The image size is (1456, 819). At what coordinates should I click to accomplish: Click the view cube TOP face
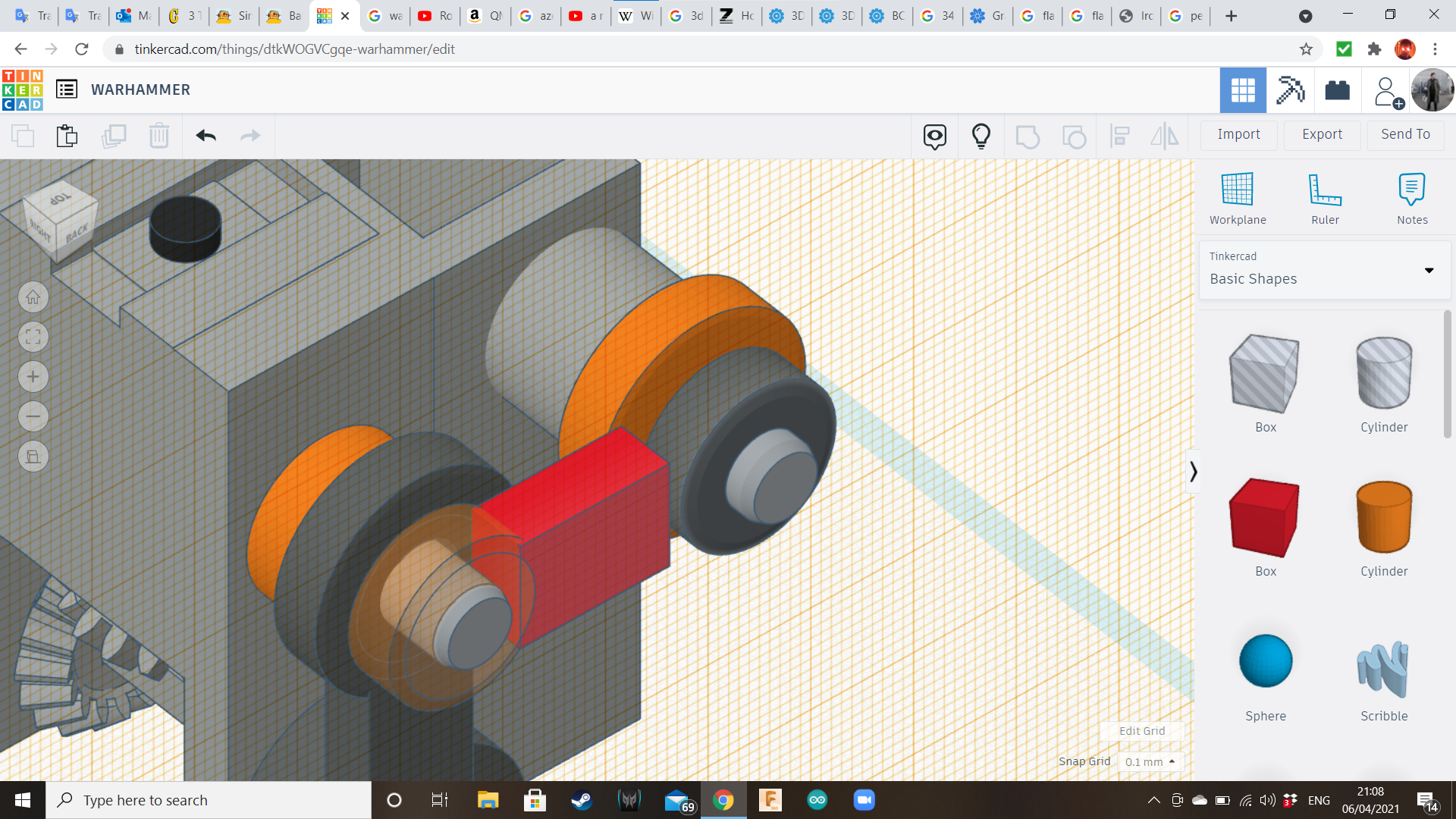(x=61, y=199)
